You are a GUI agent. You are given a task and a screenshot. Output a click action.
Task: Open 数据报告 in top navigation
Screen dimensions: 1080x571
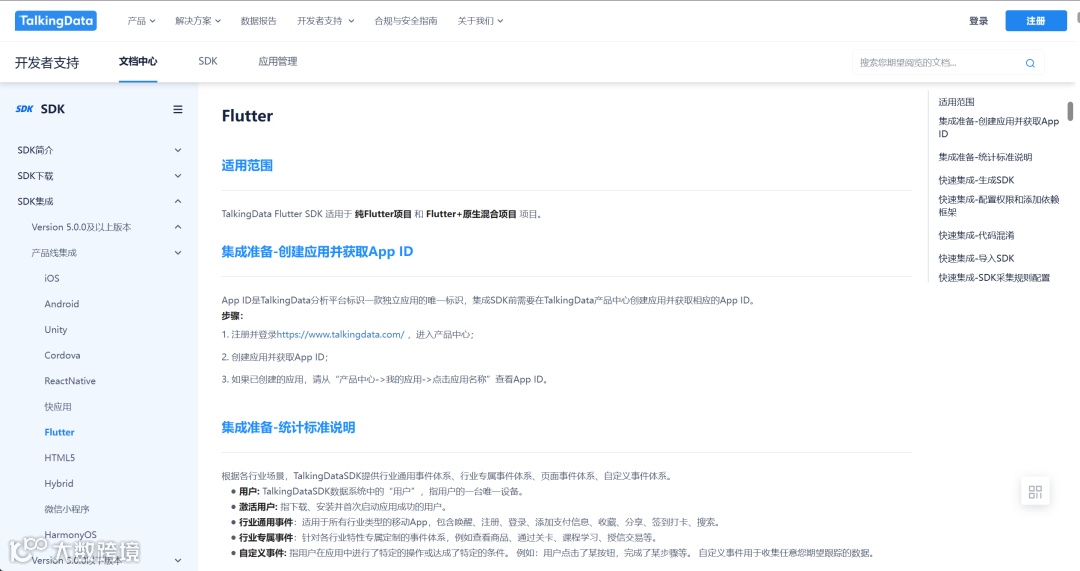coord(258,21)
